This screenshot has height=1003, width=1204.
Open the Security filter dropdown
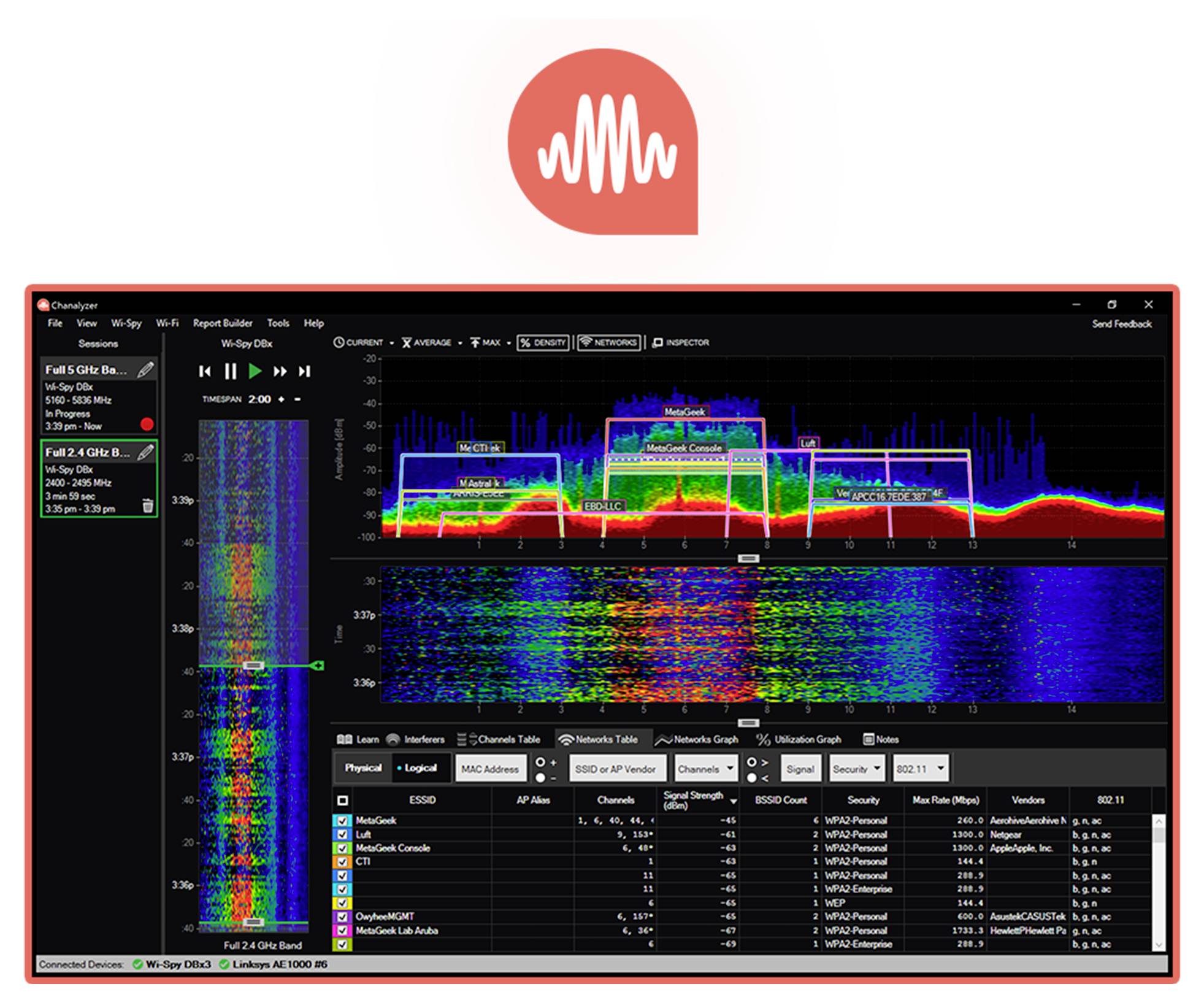pyautogui.click(x=855, y=767)
